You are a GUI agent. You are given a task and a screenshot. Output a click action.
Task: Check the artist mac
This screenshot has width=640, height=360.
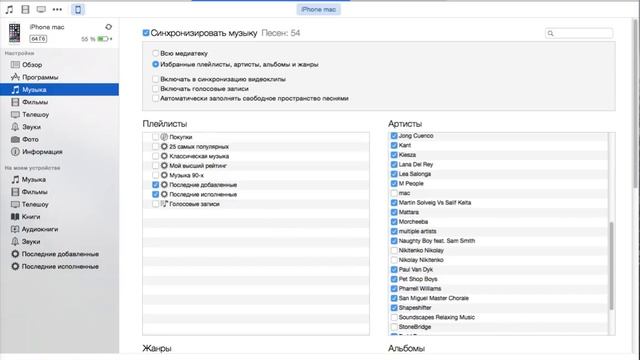(x=394, y=193)
